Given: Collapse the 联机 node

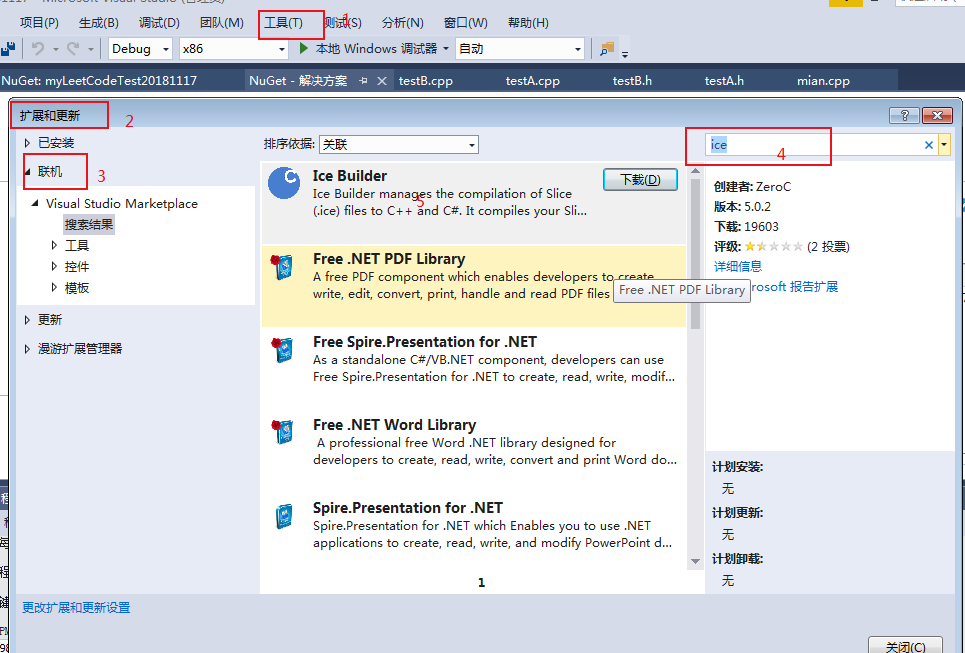Looking at the screenshot, I should tap(28, 172).
